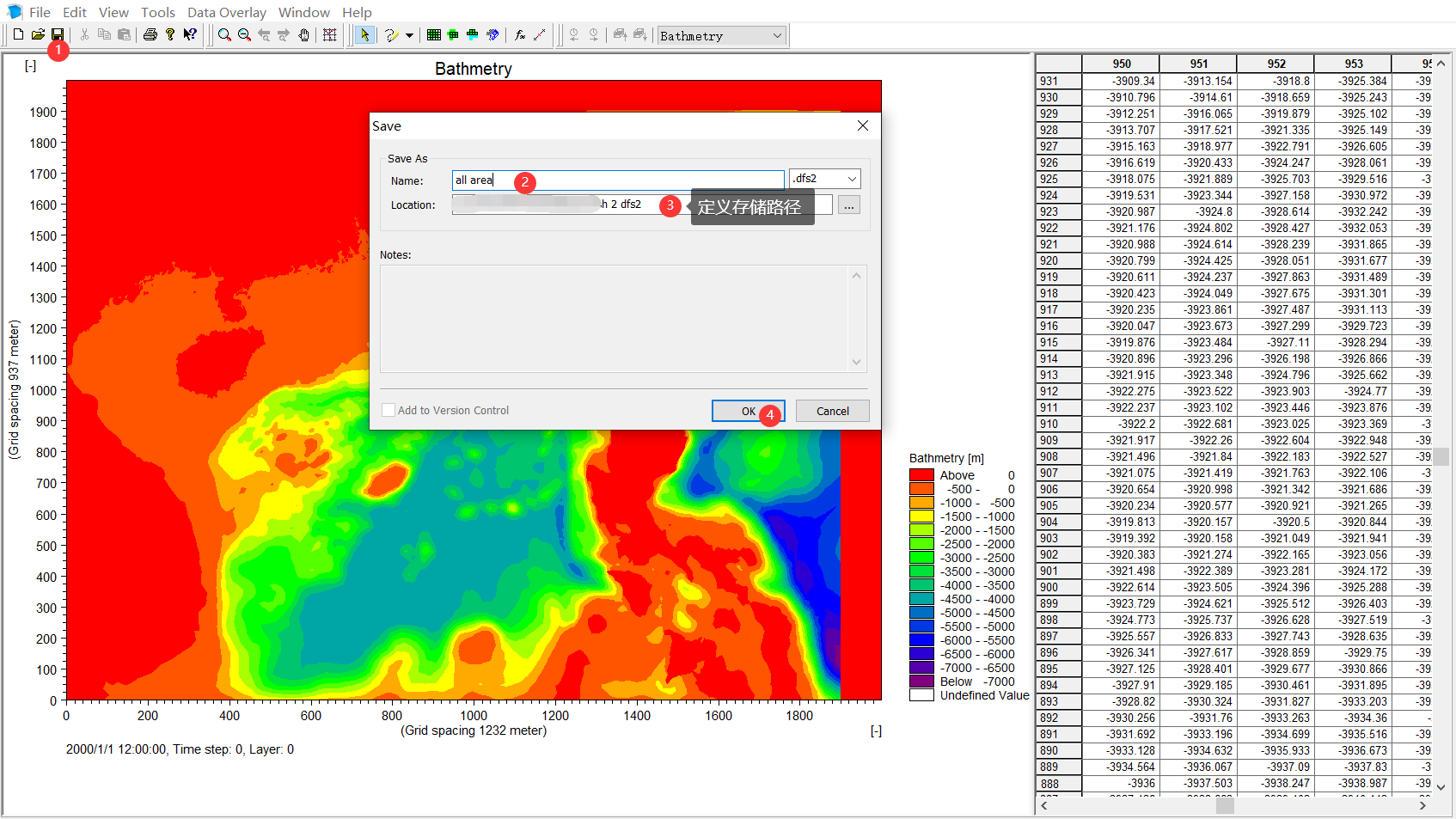The width and height of the screenshot is (1456, 819).
Task: Click the Name field containing all area
Action: pyautogui.click(x=617, y=180)
